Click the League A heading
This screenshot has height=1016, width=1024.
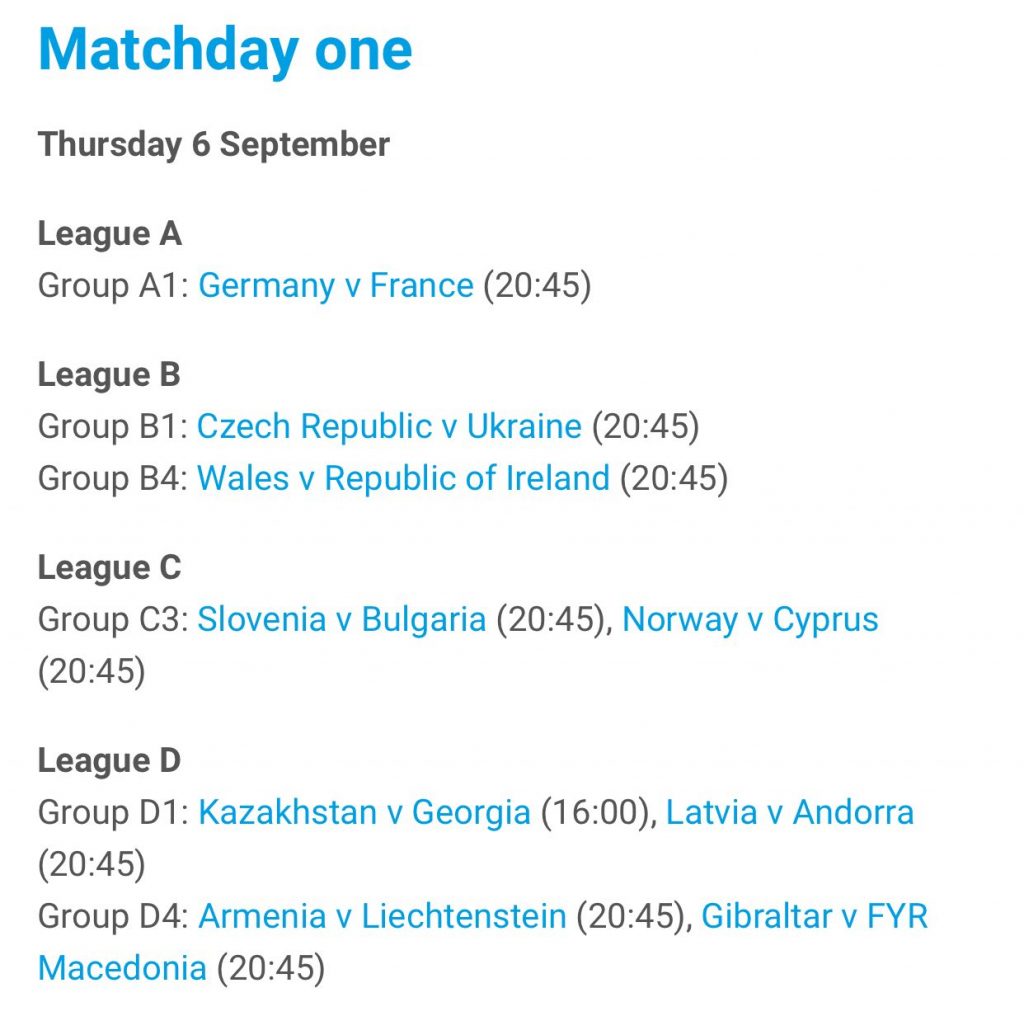(110, 234)
